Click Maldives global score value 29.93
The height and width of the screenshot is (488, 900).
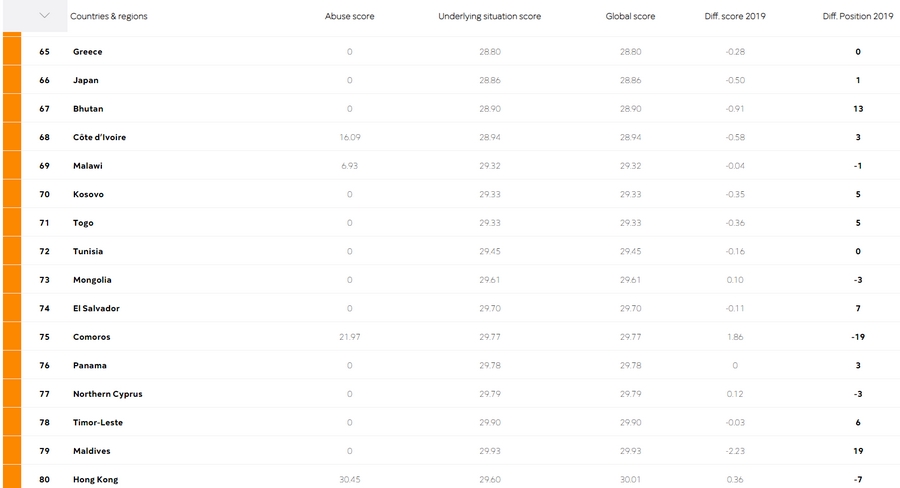tap(630, 451)
